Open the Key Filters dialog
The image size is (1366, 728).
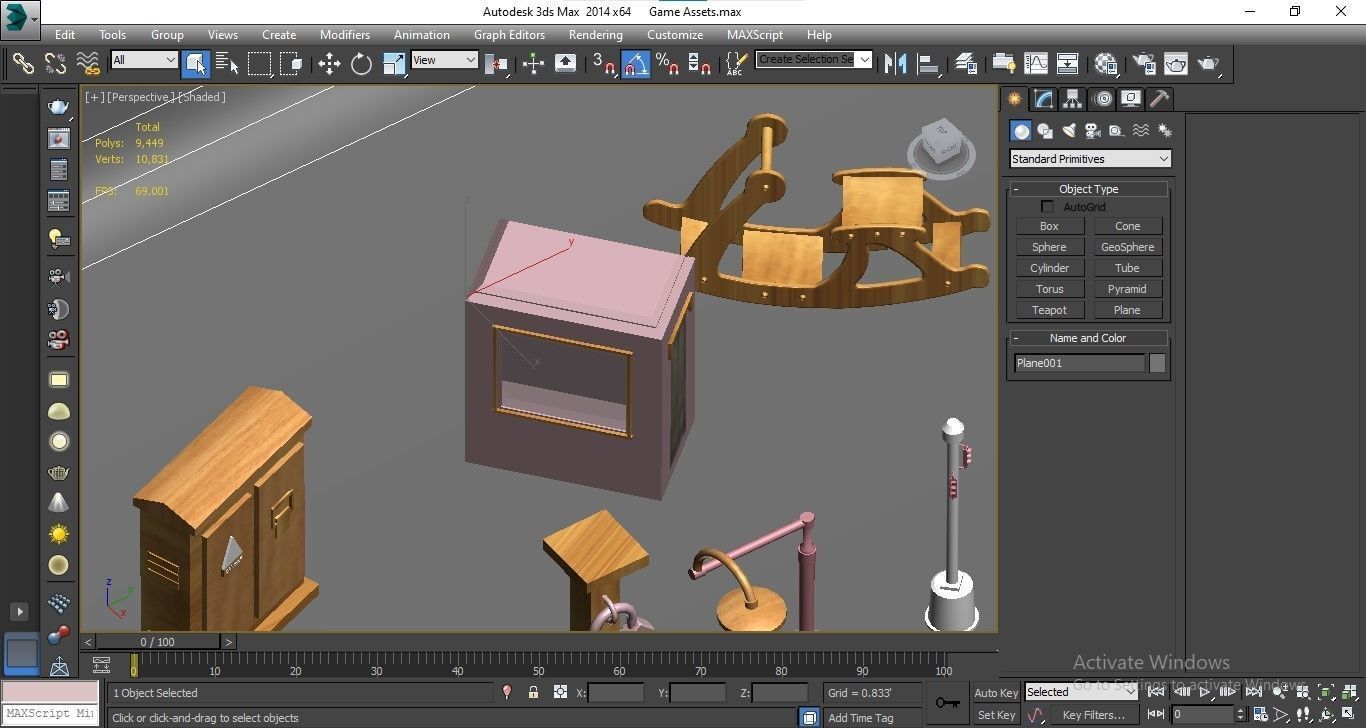[x=1093, y=715]
